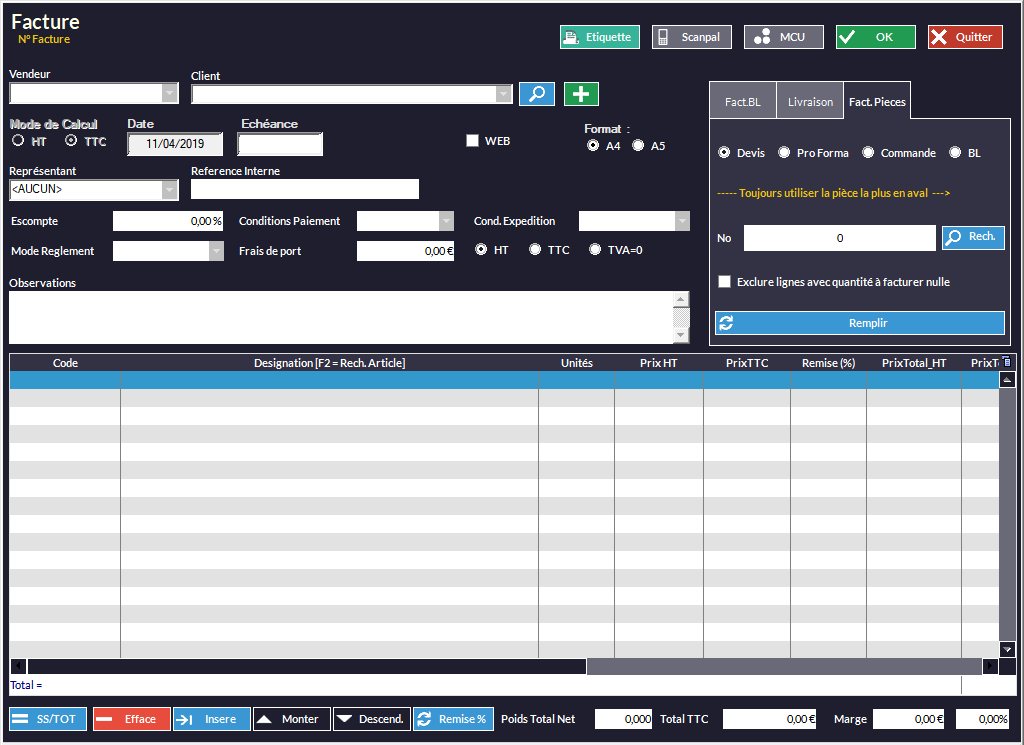Click the MCU button

coord(783,37)
